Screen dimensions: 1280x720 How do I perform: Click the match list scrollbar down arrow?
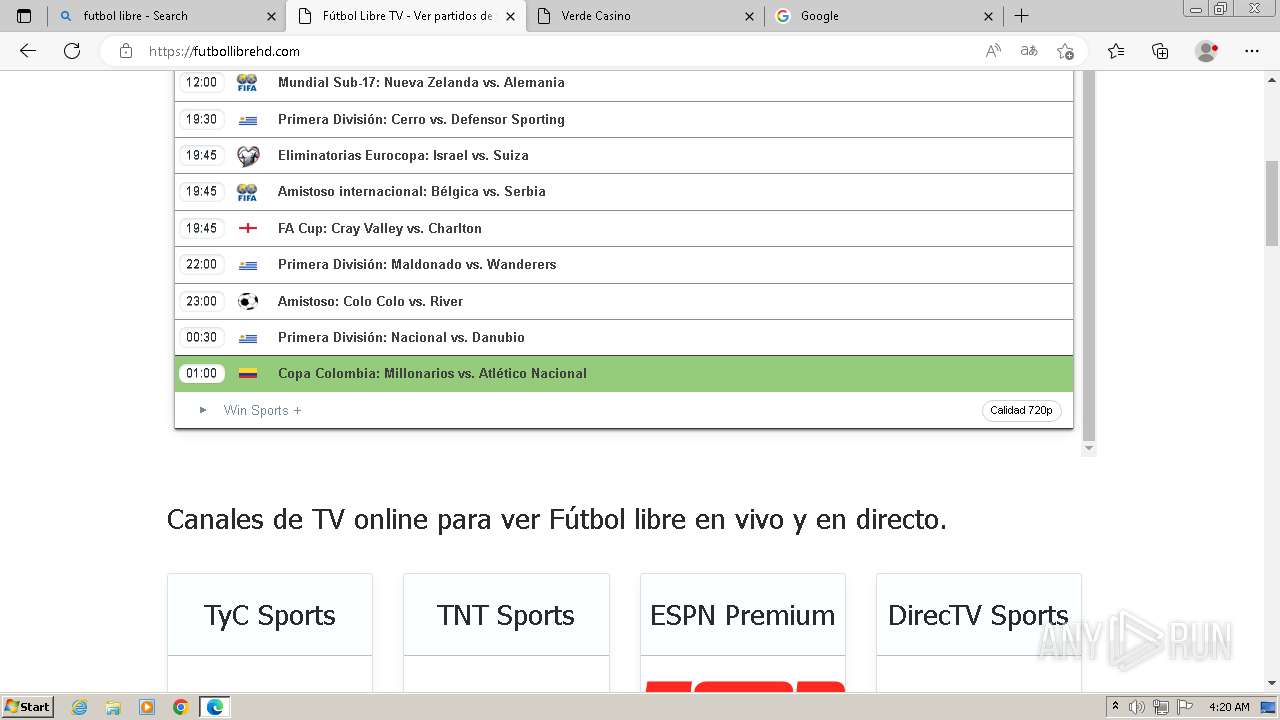tap(1090, 449)
